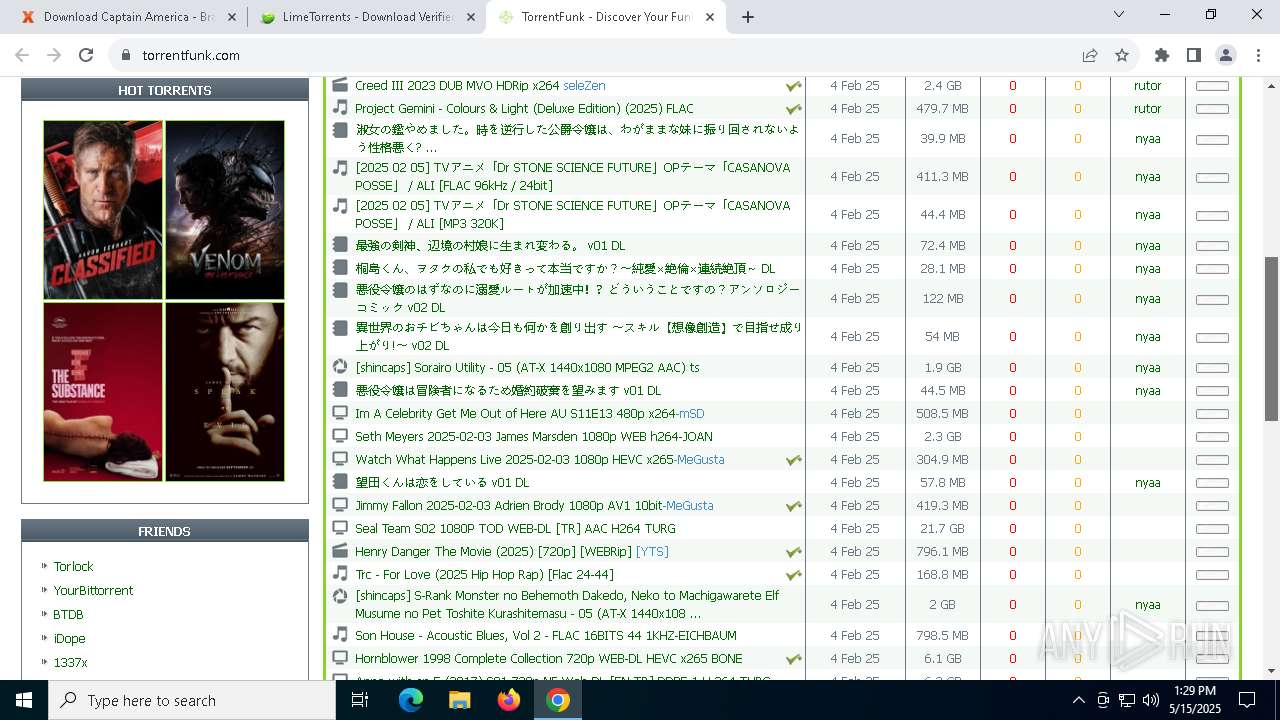This screenshot has height=720, width=1280.
Task: Open Jimmy Fallon Adrien Brody torrent link
Action: 534,506
